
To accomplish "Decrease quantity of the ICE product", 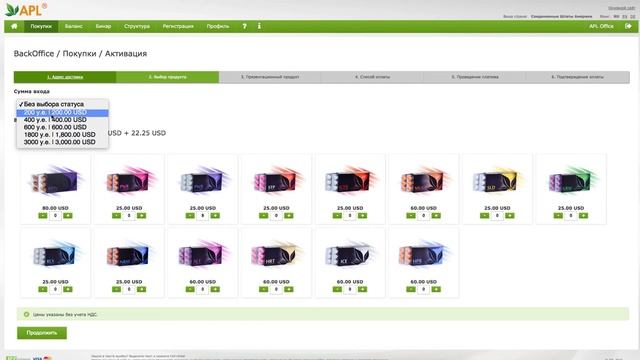I will tap(337, 289).
